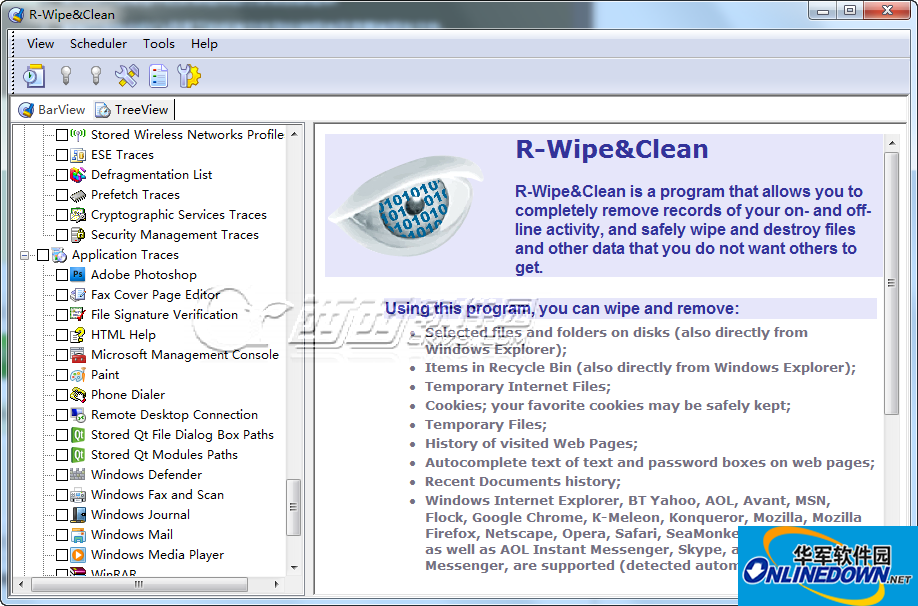Click the tree panel scroll-down arrow
Screen dimensions: 918x606
[x=294, y=567]
